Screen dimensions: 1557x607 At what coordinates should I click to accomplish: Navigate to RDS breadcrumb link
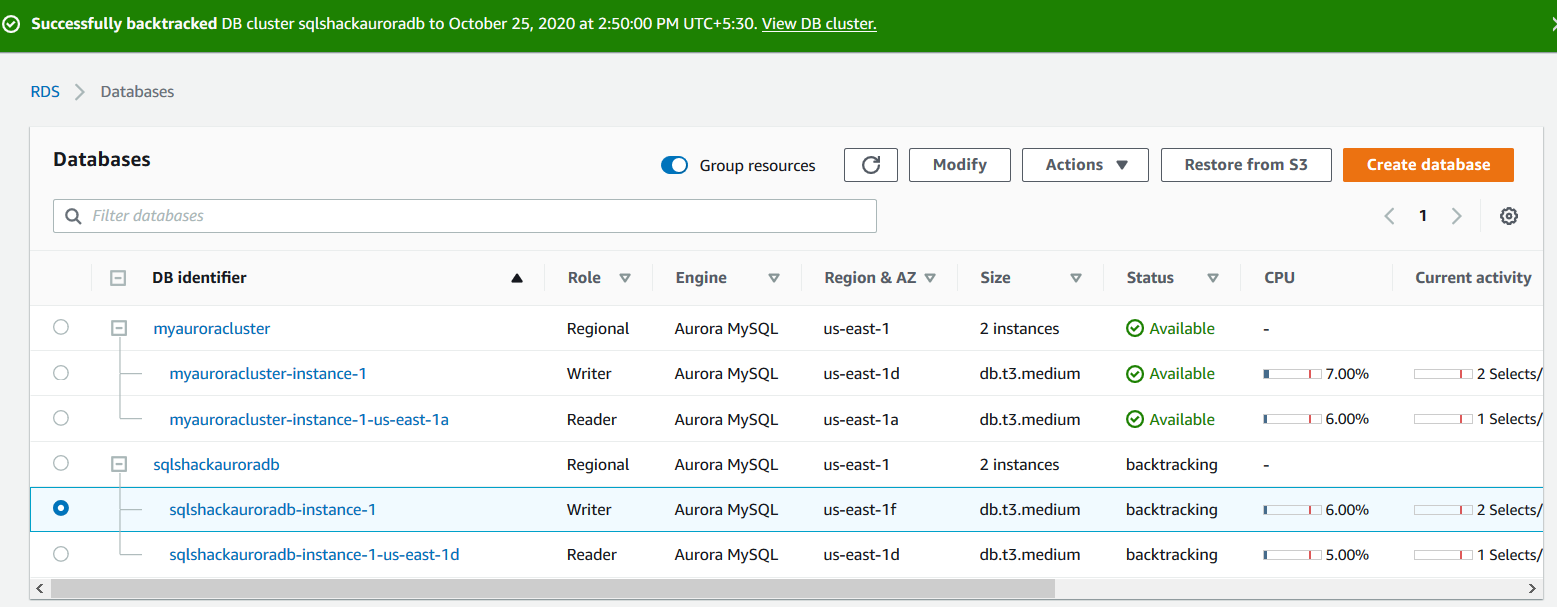[45, 92]
